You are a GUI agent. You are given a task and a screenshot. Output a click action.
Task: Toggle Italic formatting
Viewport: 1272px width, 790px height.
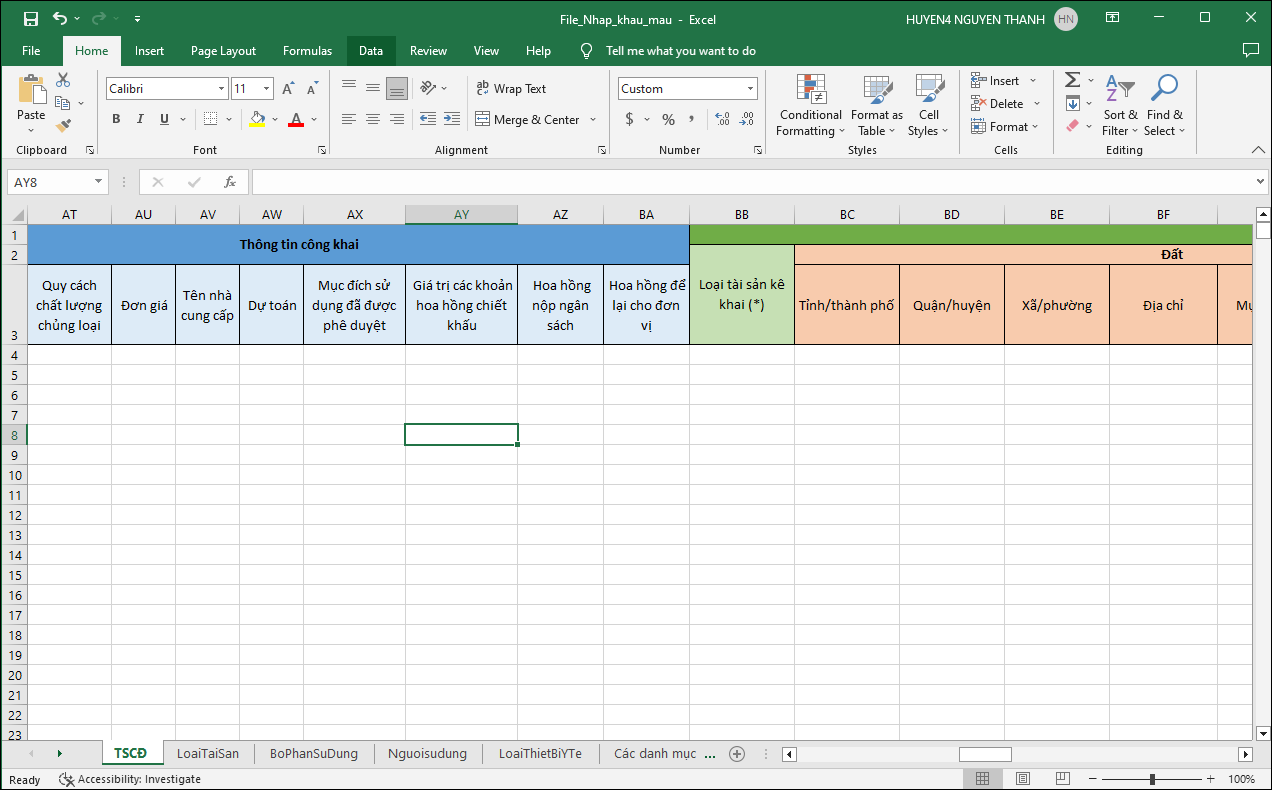140,119
